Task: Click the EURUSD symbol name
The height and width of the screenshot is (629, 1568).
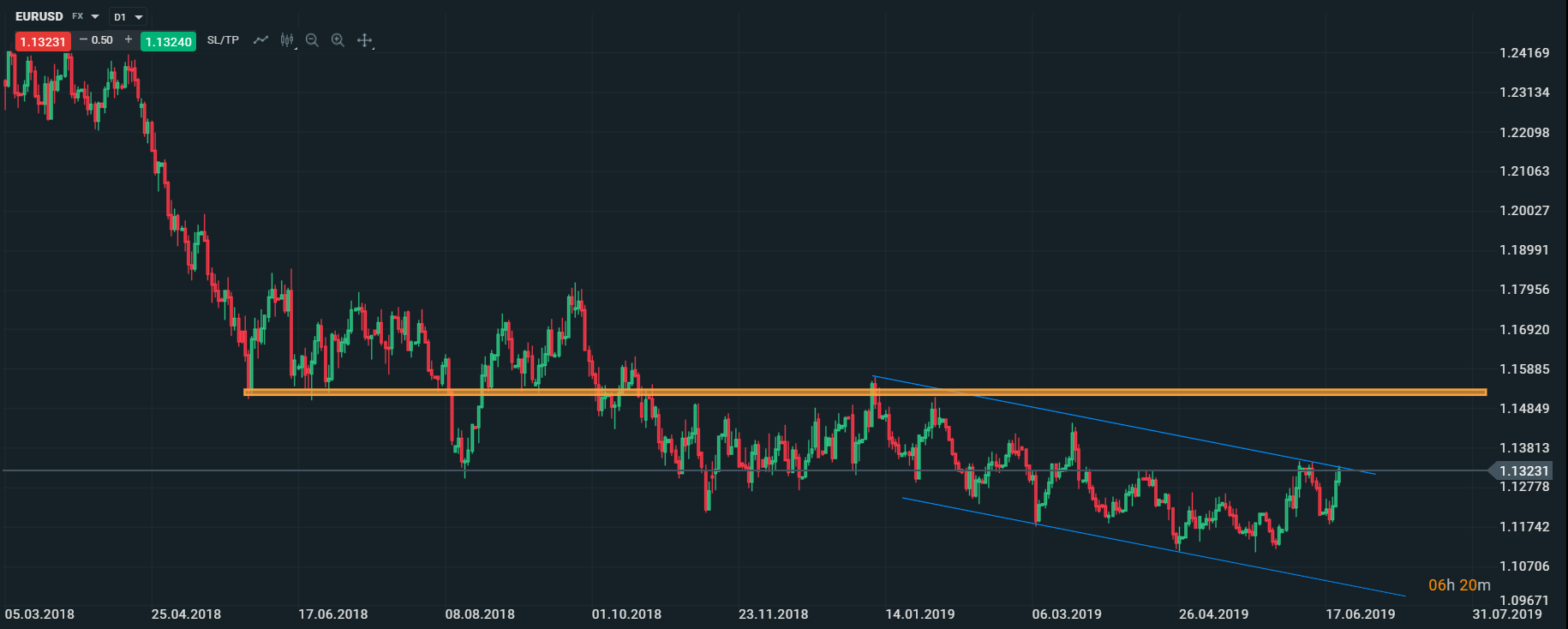Action: (39, 16)
